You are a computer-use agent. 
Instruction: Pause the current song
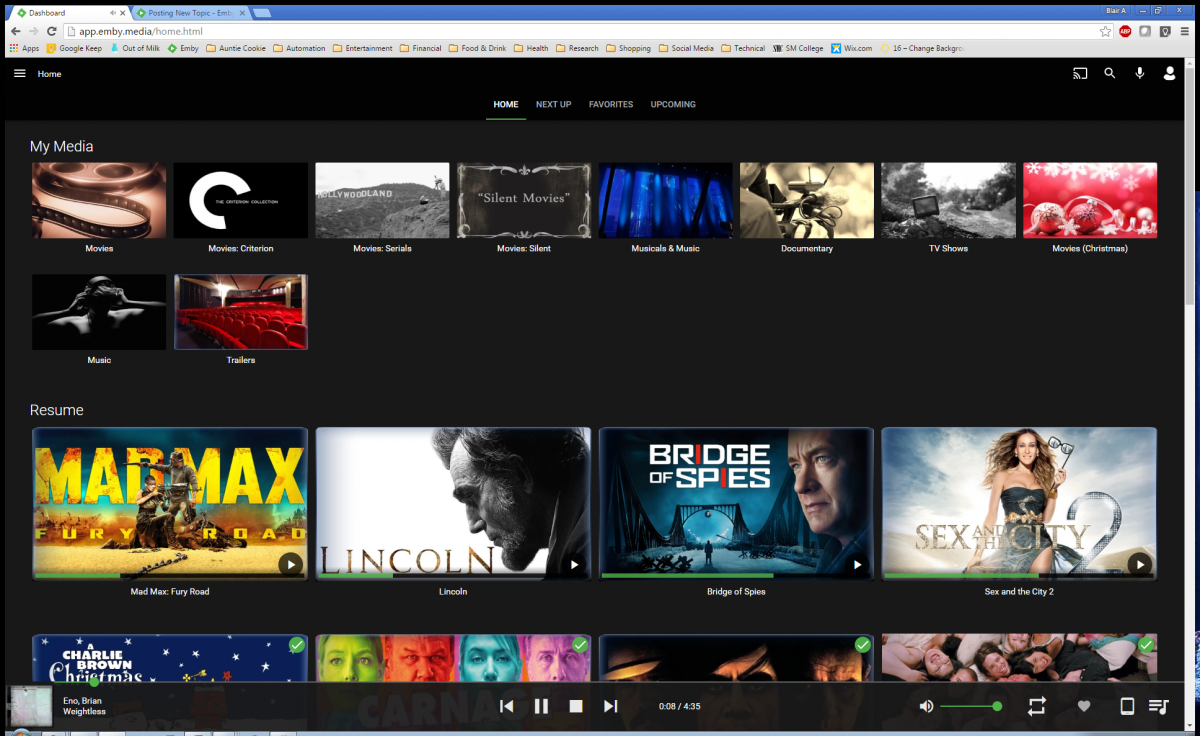[541, 706]
